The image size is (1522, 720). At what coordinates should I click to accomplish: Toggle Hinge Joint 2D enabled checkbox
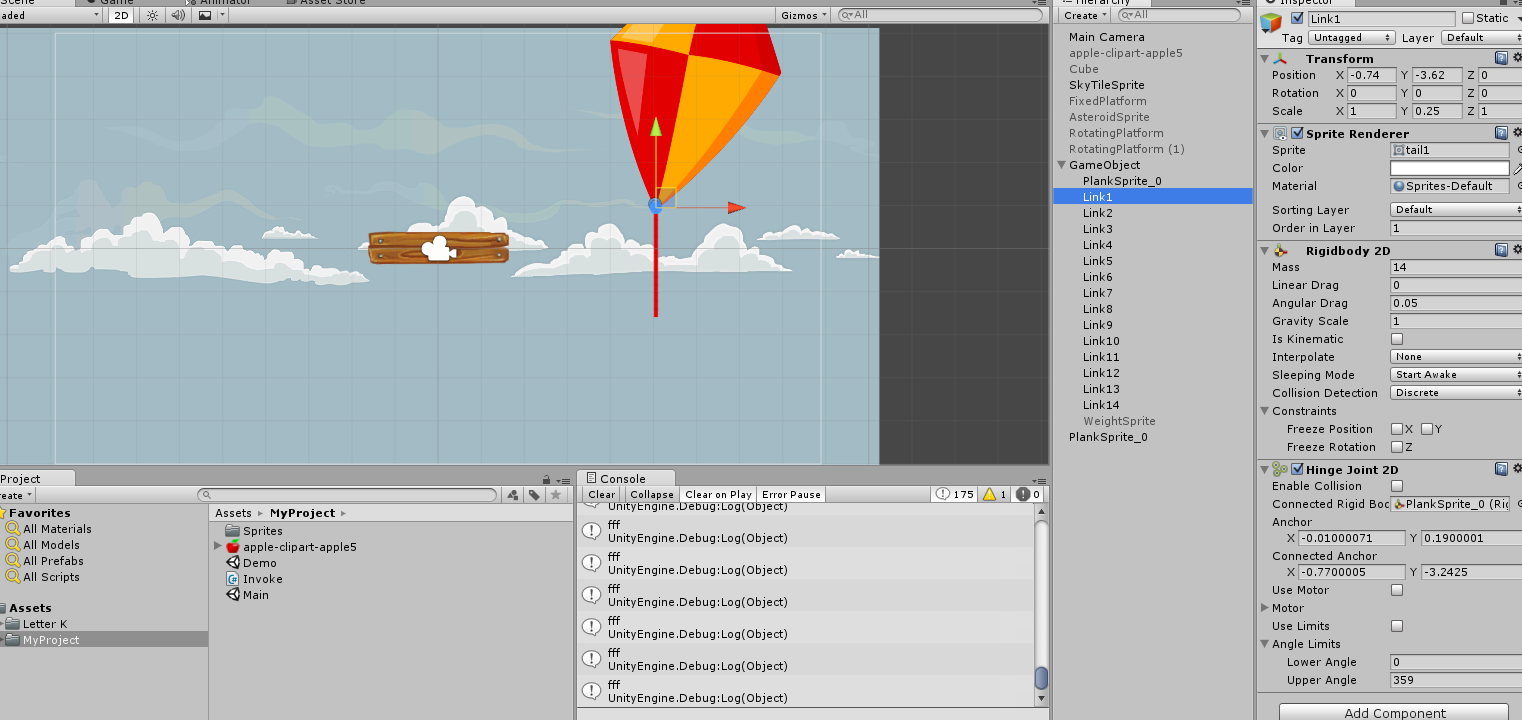click(x=1297, y=469)
